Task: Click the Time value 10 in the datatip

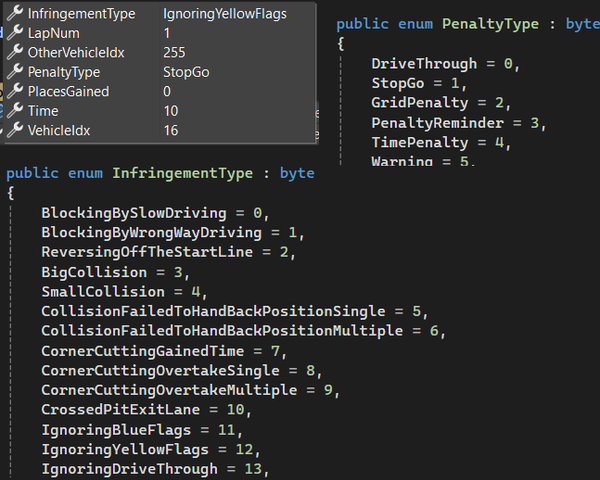Action: pos(171,111)
